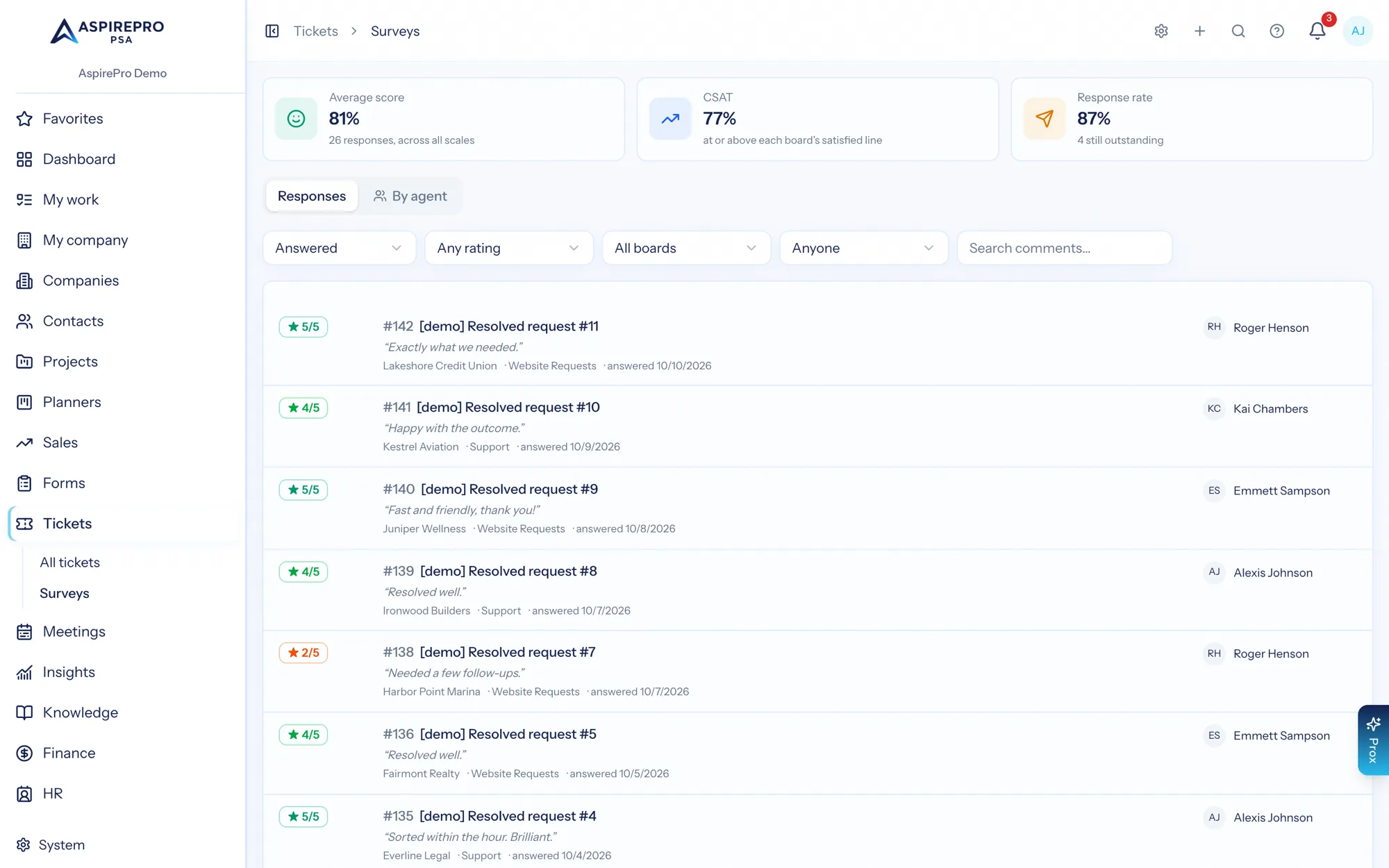Image resolution: width=1389 pixels, height=868 pixels.
Task: Click the Kestrel Aviation company text
Action: (421, 447)
